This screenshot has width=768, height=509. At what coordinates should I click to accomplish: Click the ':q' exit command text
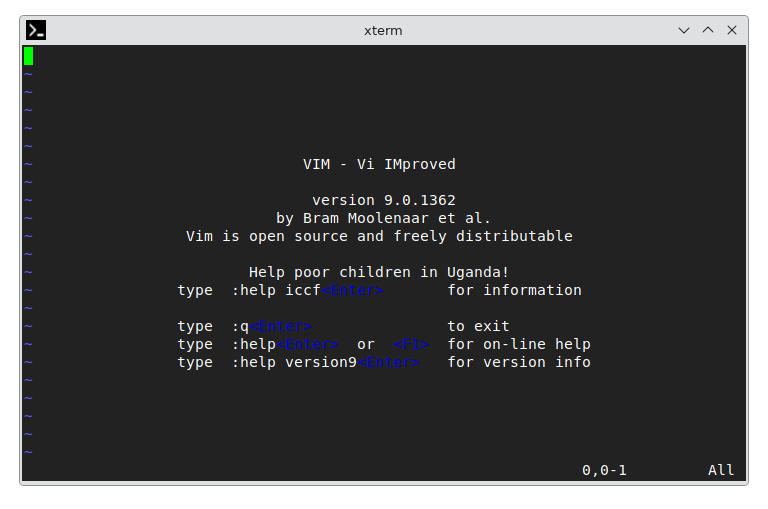click(x=240, y=326)
